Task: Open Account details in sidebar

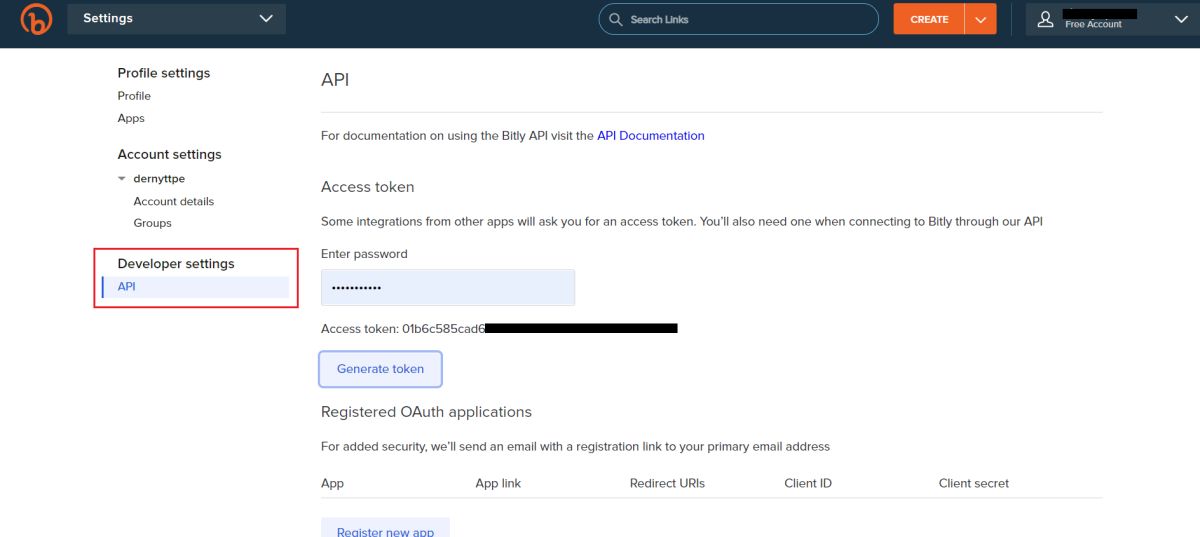Action: coord(174,201)
